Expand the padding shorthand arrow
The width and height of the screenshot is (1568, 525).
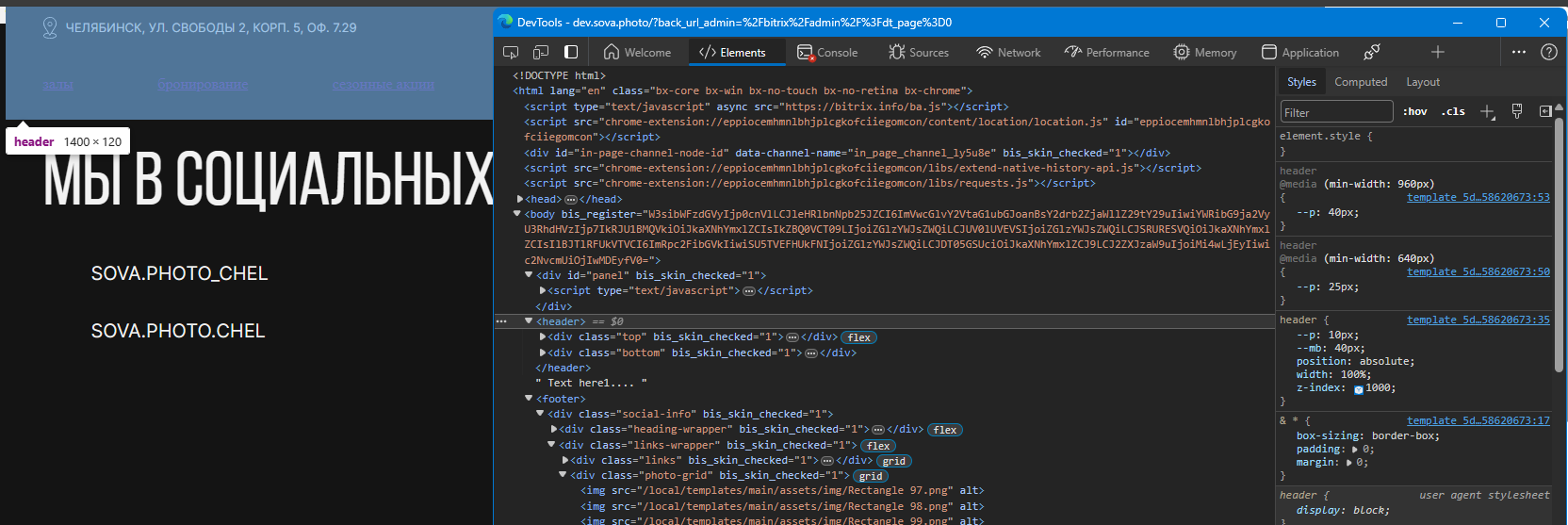[x=1357, y=450]
